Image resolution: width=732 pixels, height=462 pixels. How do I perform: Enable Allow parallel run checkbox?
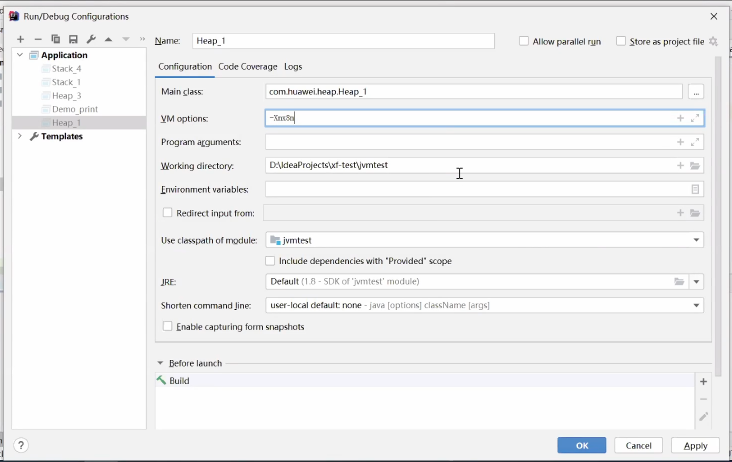[x=524, y=41]
